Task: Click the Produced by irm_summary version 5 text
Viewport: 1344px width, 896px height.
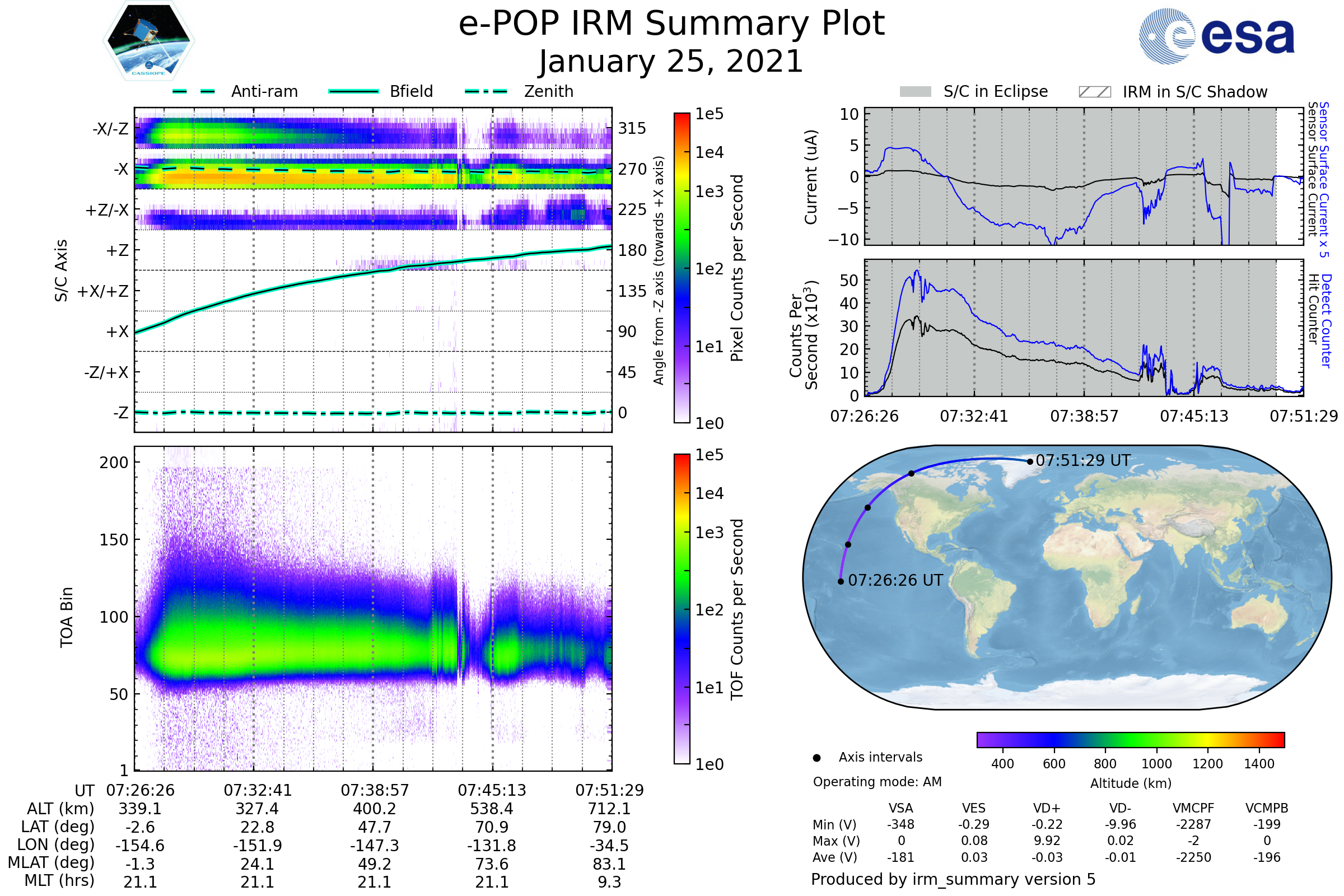Action: 953,879
